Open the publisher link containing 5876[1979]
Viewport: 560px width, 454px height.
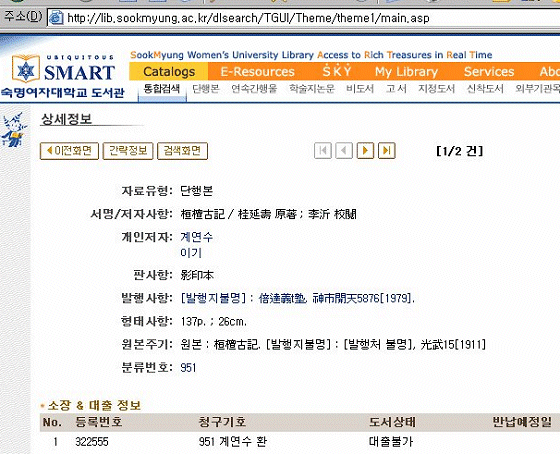(298, 298)
